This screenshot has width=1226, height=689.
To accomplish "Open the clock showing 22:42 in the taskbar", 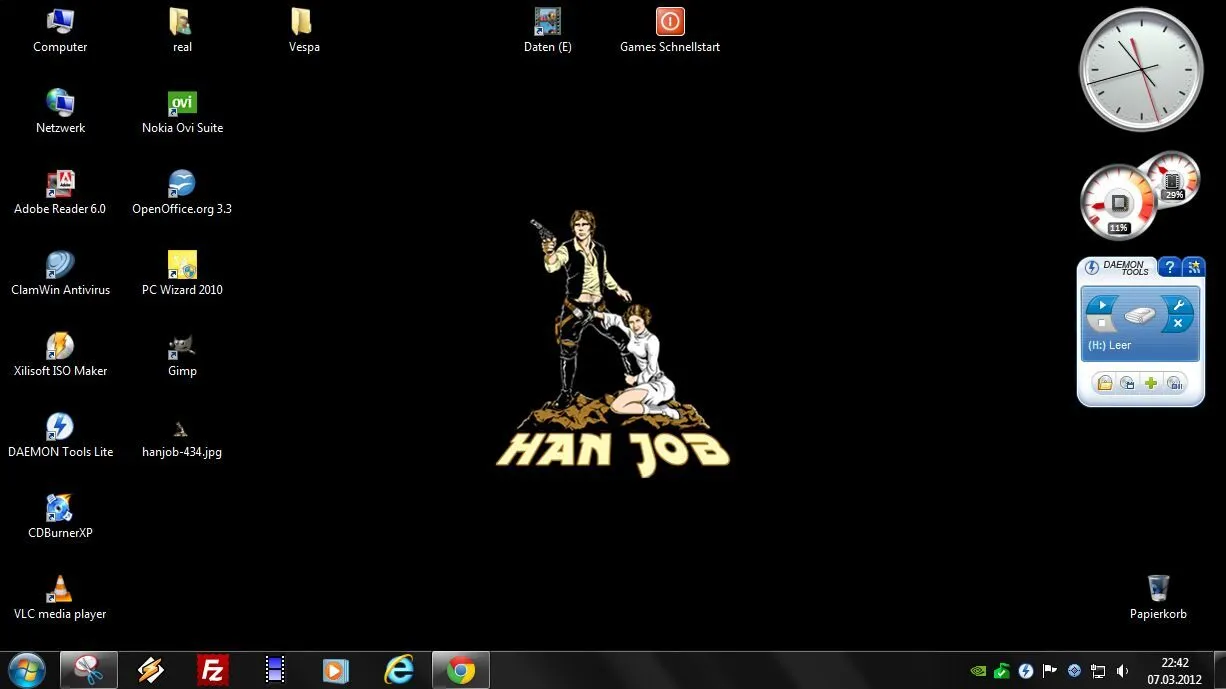I will [x=1175, y=670].
